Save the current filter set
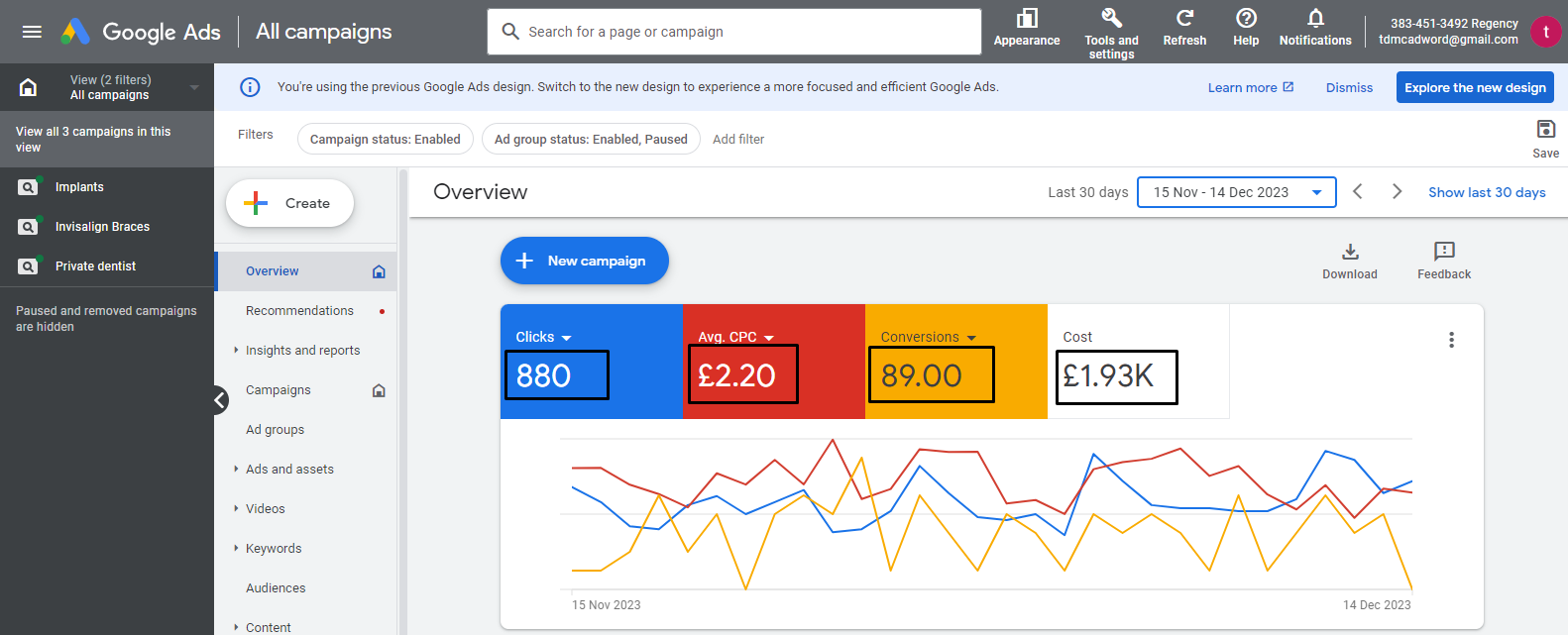This screenshot has height=635, width=1568. [x=1545, y=130]
